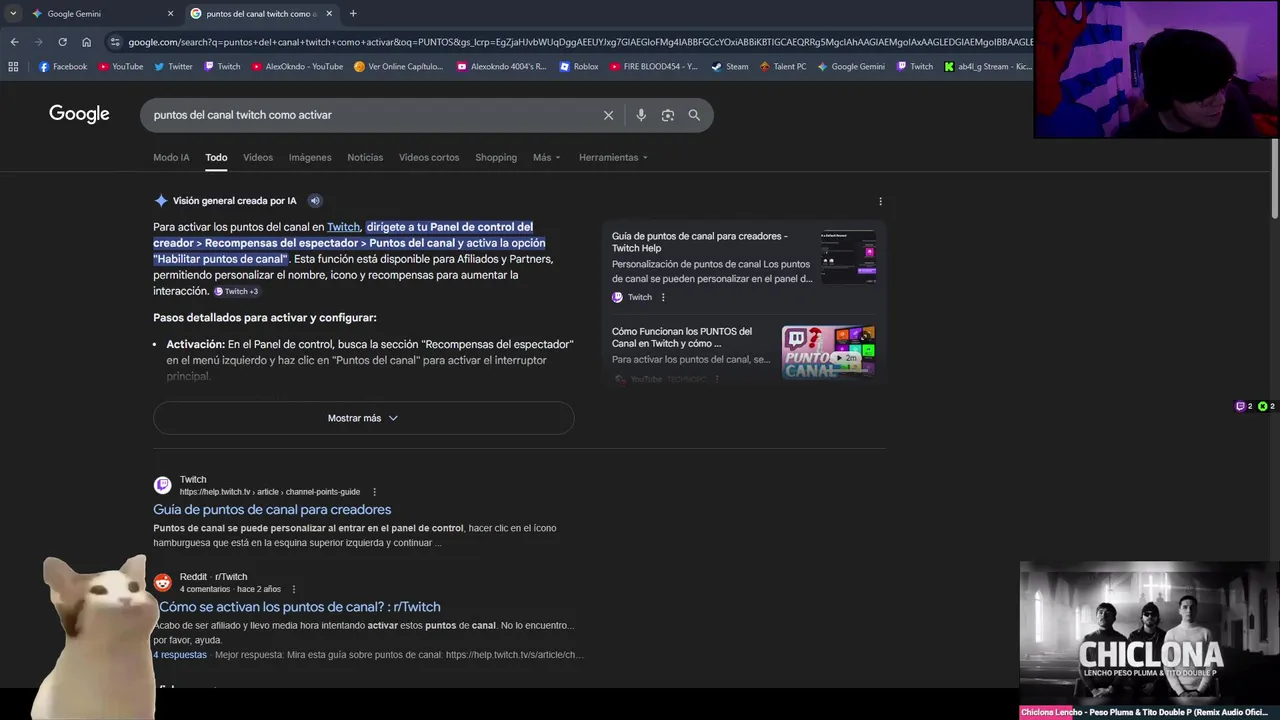Click the help.twitch.tv result URL
Viewport: 1280px width, 720px height.
(x=269, y=492)
